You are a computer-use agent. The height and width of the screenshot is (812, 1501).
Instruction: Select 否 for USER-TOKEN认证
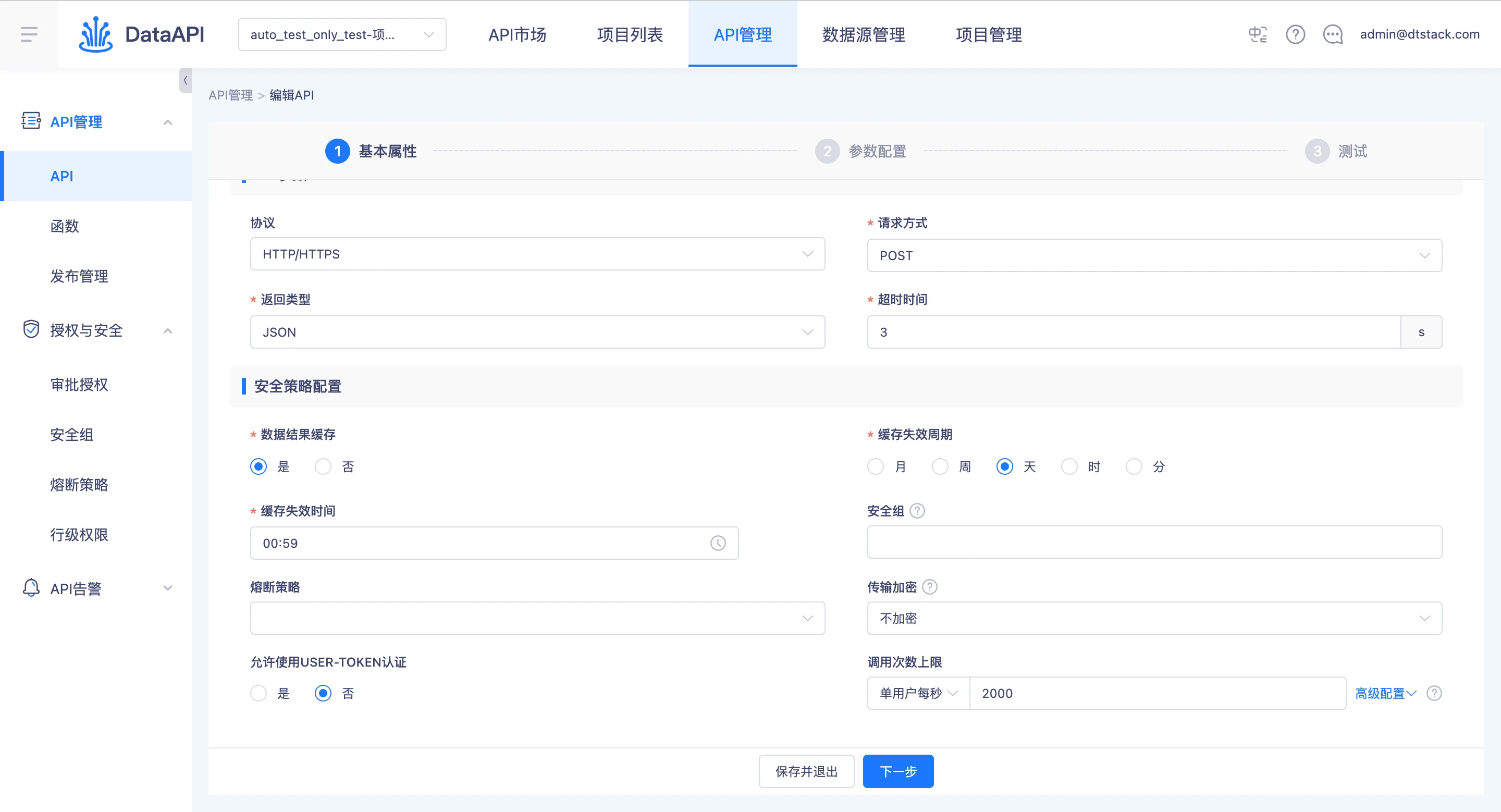coord(323,693)
